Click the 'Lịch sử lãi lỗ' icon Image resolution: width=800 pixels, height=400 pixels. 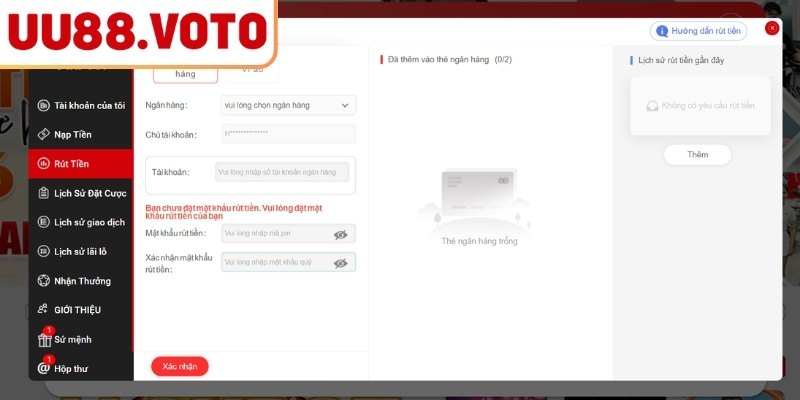click(44, 251)
